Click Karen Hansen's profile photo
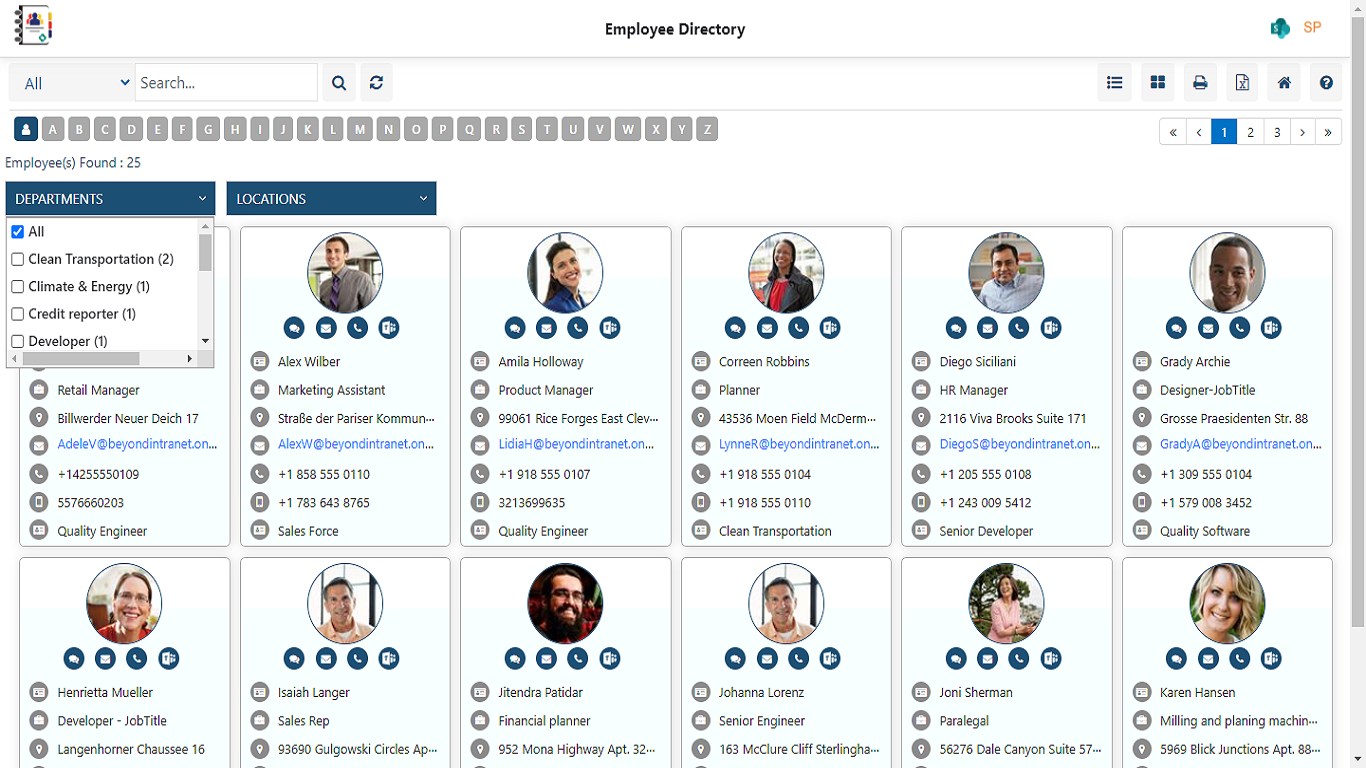This screenshot has width=1366, height=768. tap(1227, 603)
